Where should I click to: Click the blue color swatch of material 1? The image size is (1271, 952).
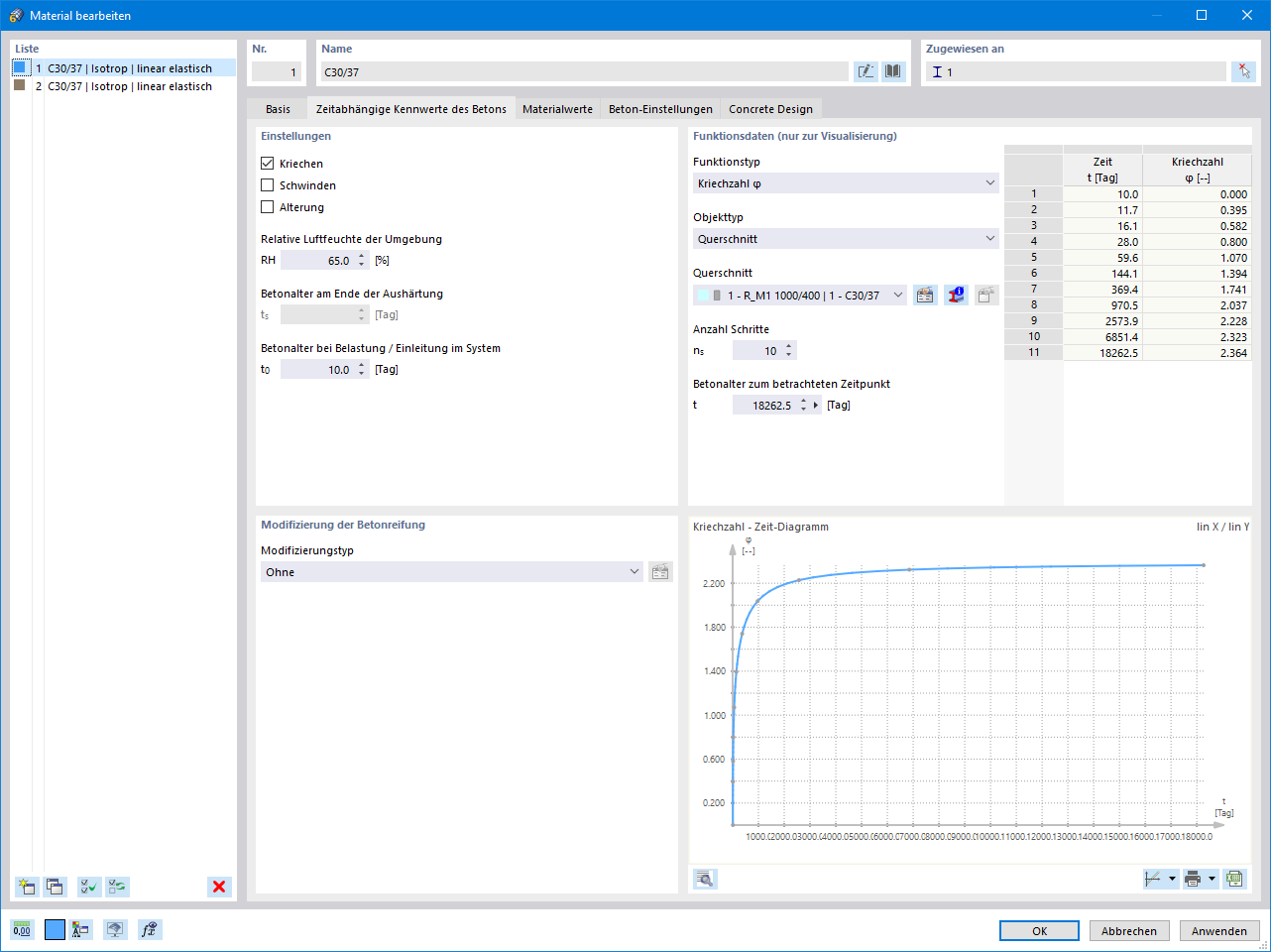point(20,67)
